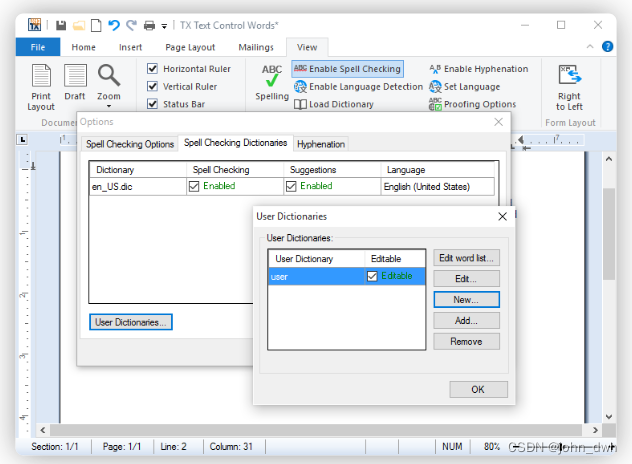Toggle Suggestions Enabled for en_US.dic
This screenshot has width=632, height=464.
(291, 186)
